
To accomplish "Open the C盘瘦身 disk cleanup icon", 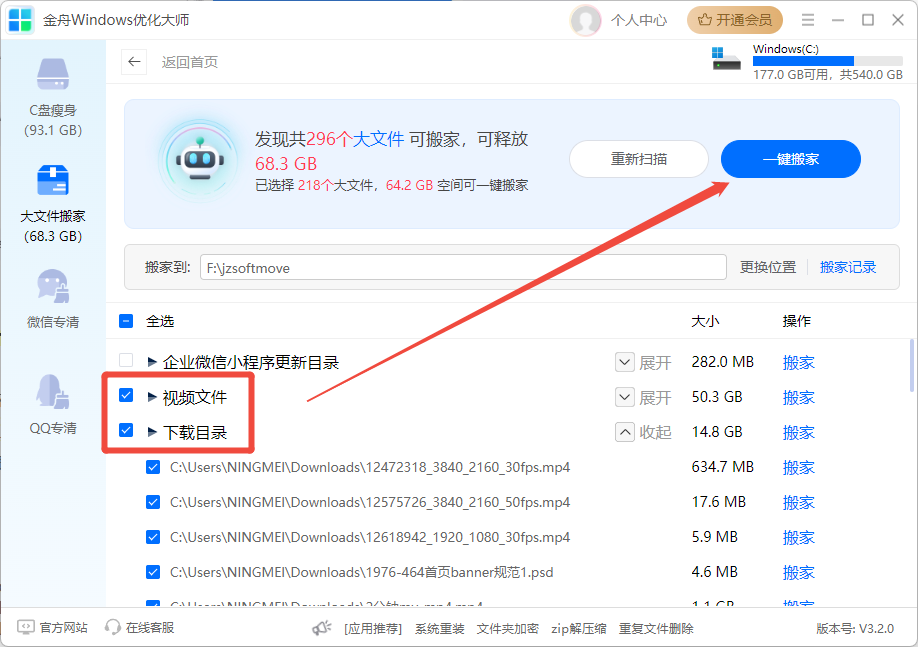I will click(53, 74).
